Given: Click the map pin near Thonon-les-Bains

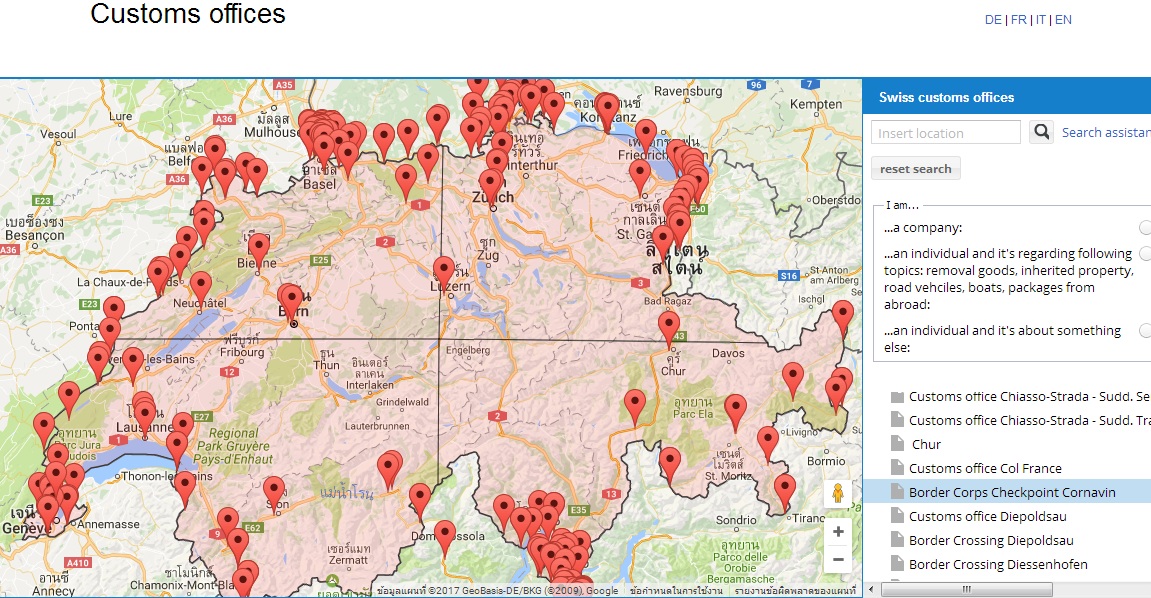Looking at the screenshot, I should [x=184, y=490].
